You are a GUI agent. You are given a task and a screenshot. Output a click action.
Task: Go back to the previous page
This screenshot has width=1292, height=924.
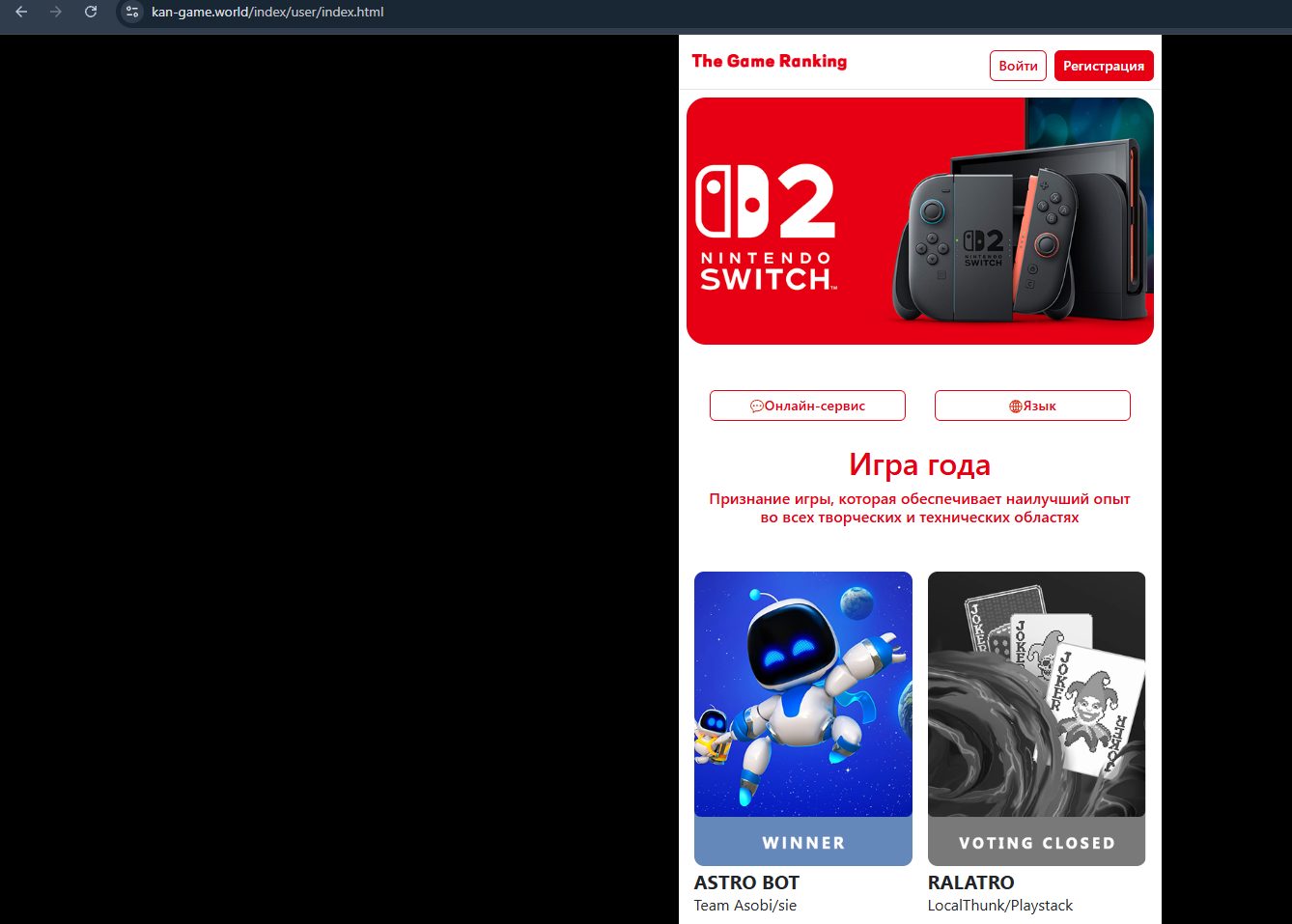click(x=21, y=13)
